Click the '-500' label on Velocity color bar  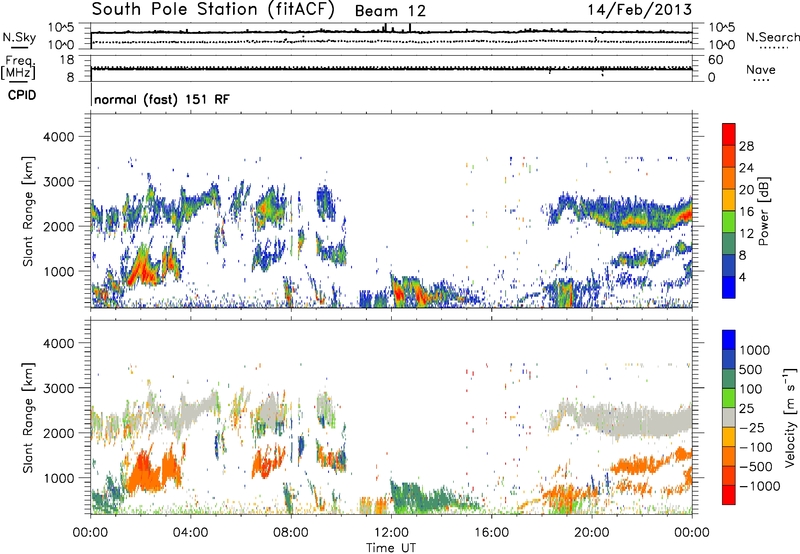[x=756, y=467]
